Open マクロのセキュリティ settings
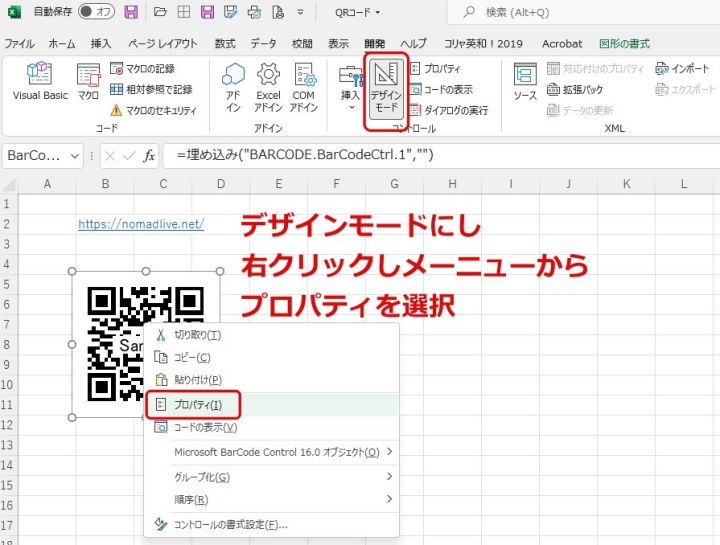This screenshot has height=545, width=720. [153, 111]
